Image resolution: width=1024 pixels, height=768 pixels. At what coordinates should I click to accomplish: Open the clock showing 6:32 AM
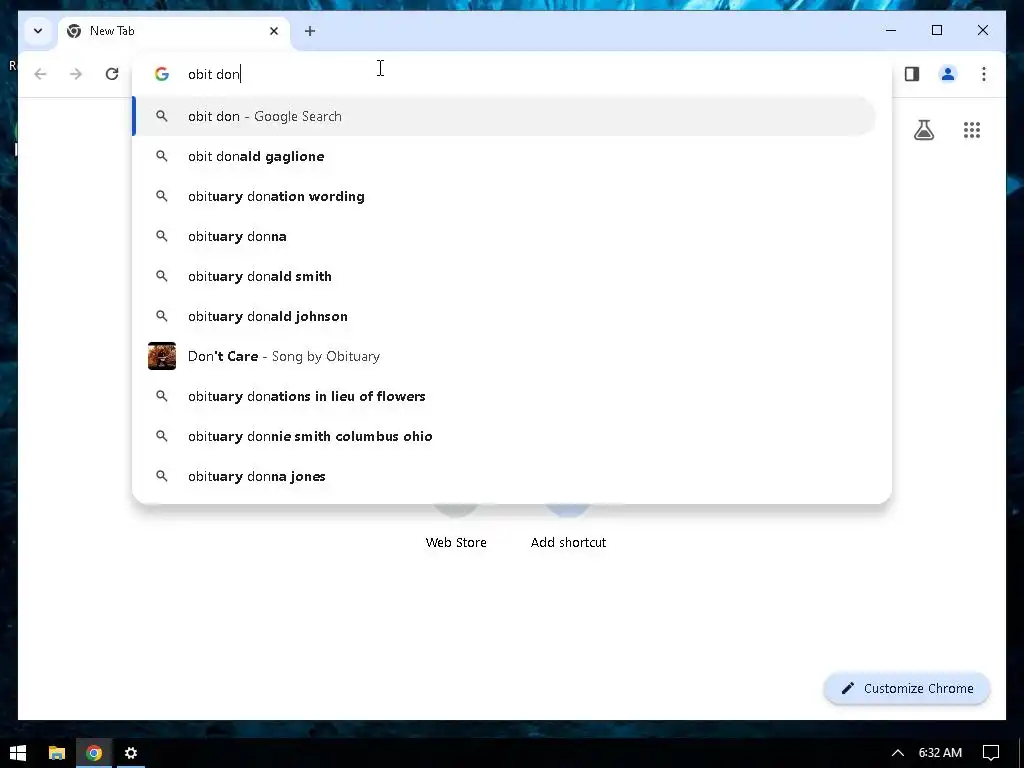tap(940, 753)
